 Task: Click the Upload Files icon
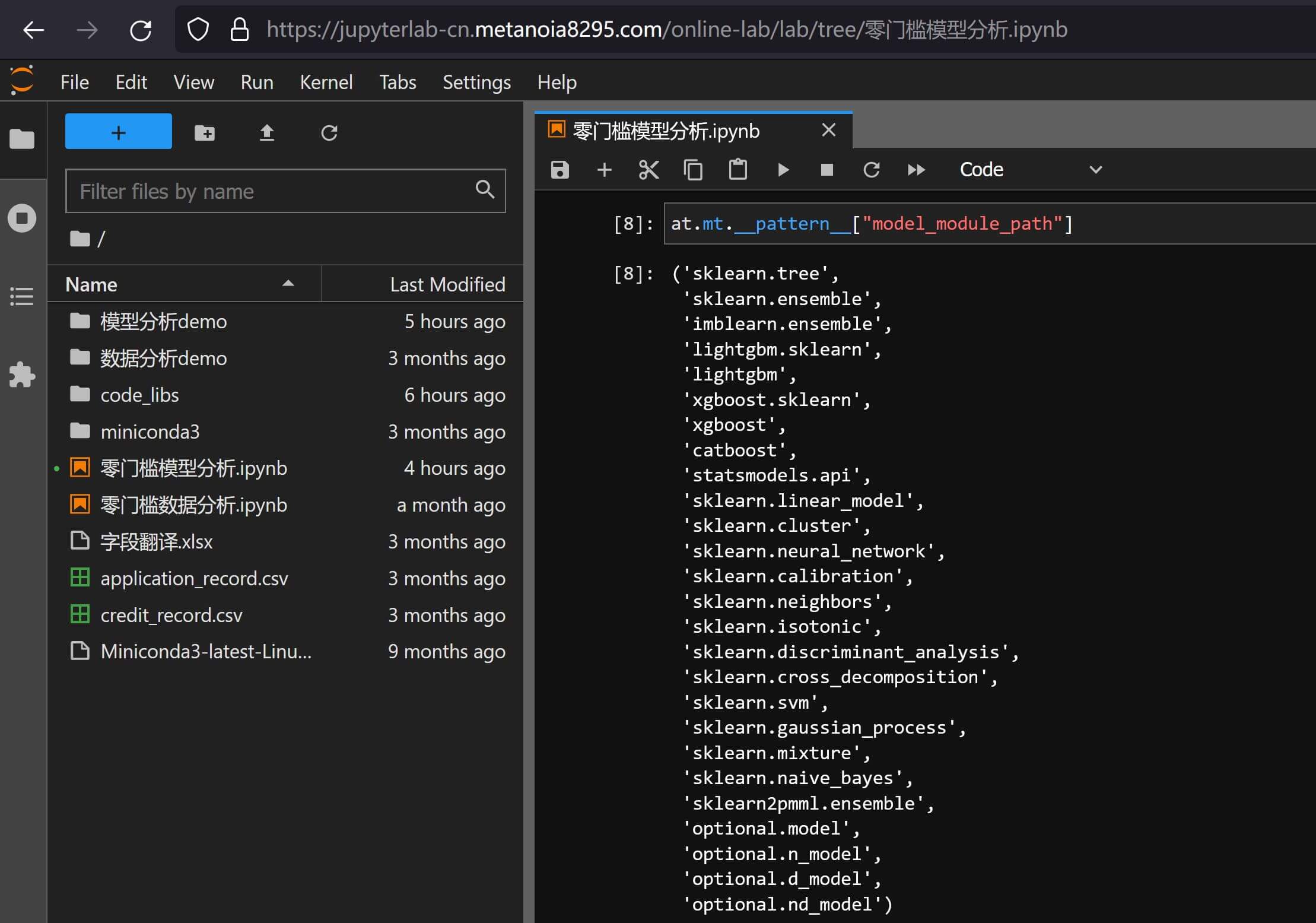tap(267, 132)
